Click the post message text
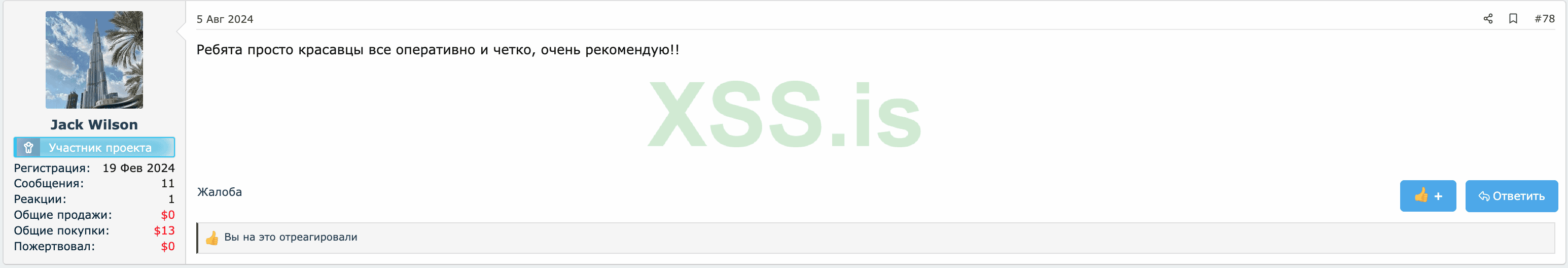Image resolution: width=1568 pixels, height=268 pixels. click(x=438, y=50)
